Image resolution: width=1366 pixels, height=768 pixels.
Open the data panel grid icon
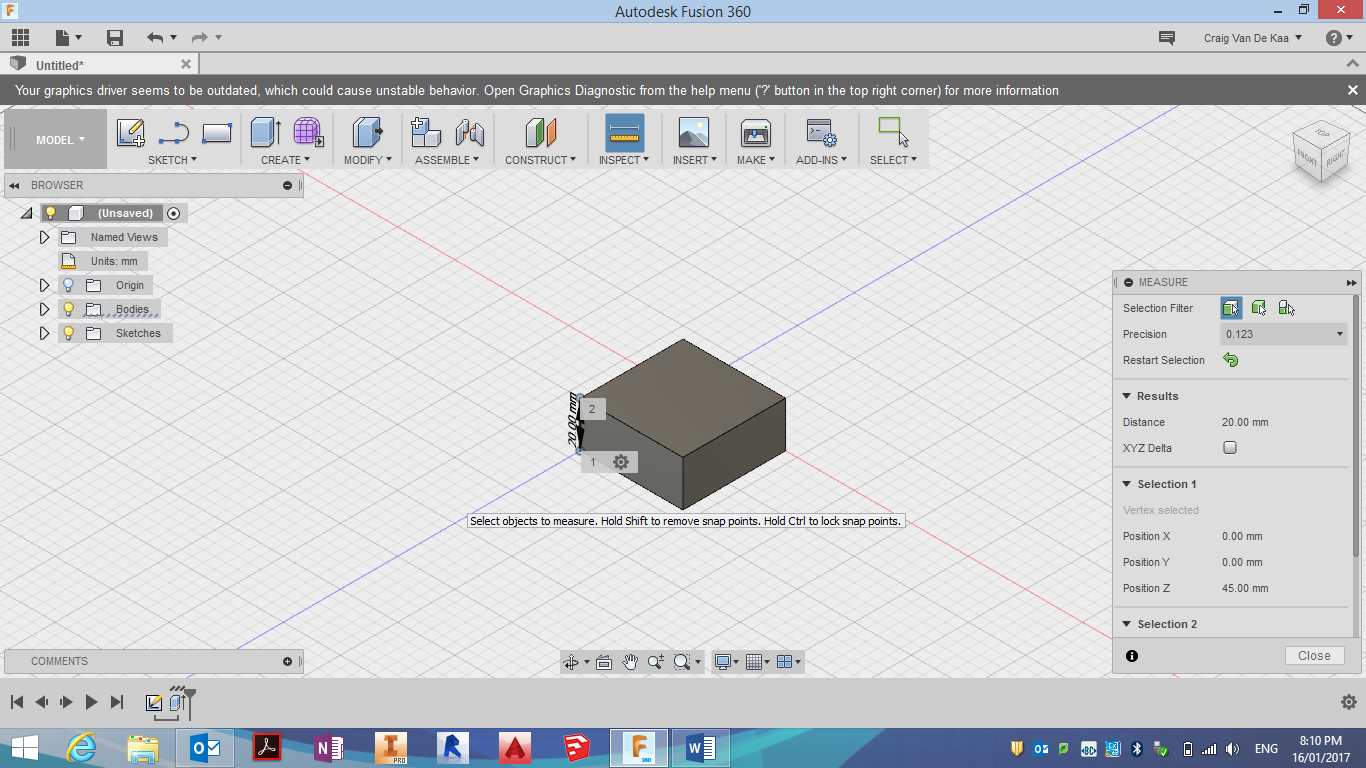tap(20, 38)
